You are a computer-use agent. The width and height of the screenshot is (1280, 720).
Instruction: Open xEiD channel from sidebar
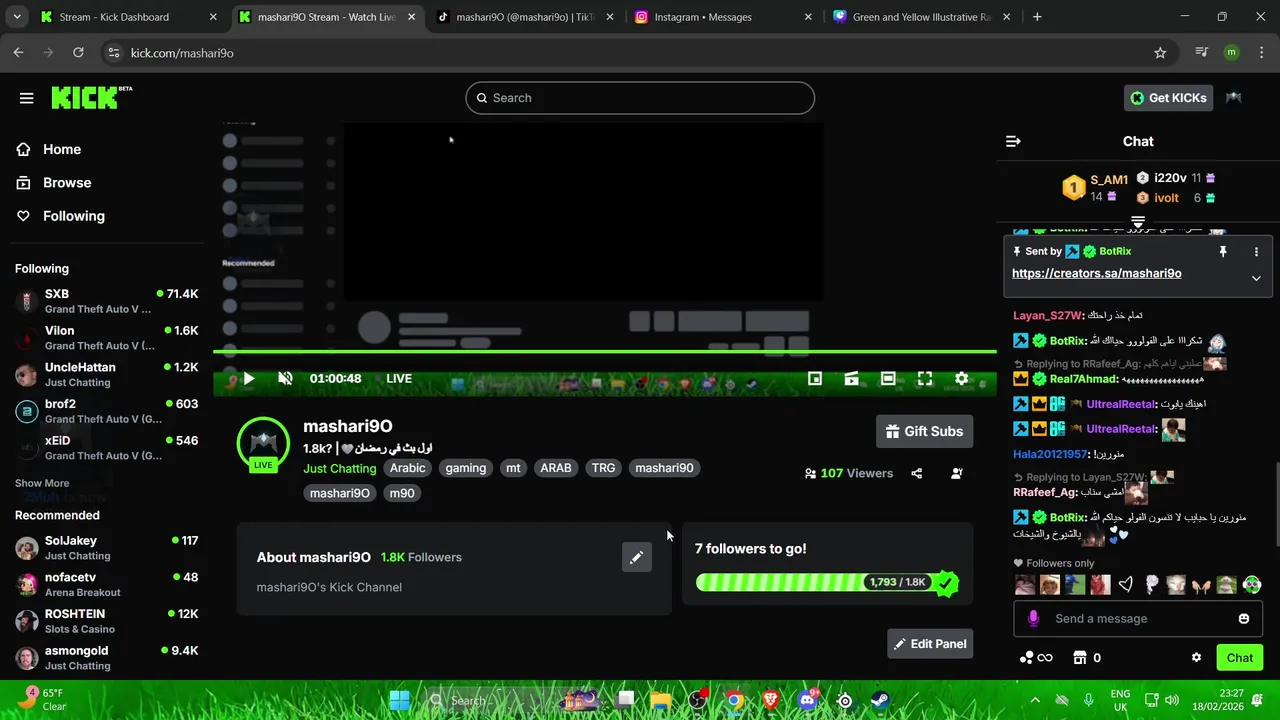point(106,448)
